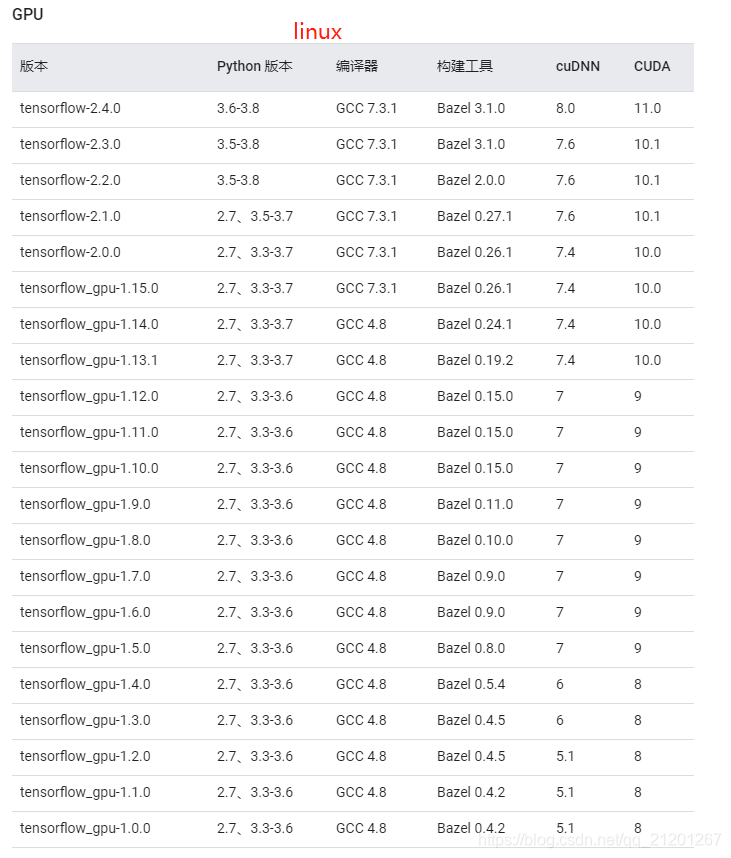731x858 pixels.
Task: Select the 编译器 column header
Action: click(357, 67)
